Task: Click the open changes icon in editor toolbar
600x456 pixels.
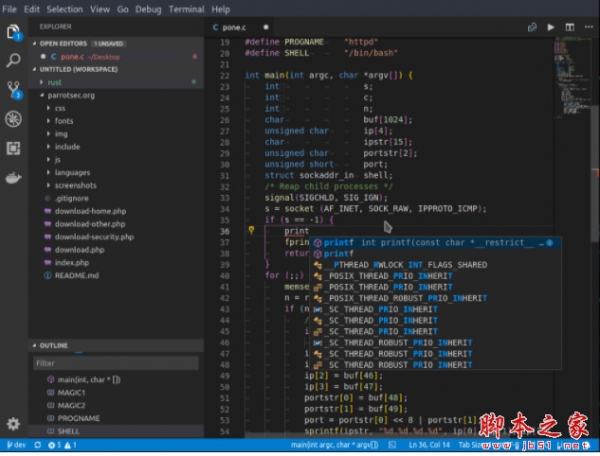Action: (x=532, y=27)
